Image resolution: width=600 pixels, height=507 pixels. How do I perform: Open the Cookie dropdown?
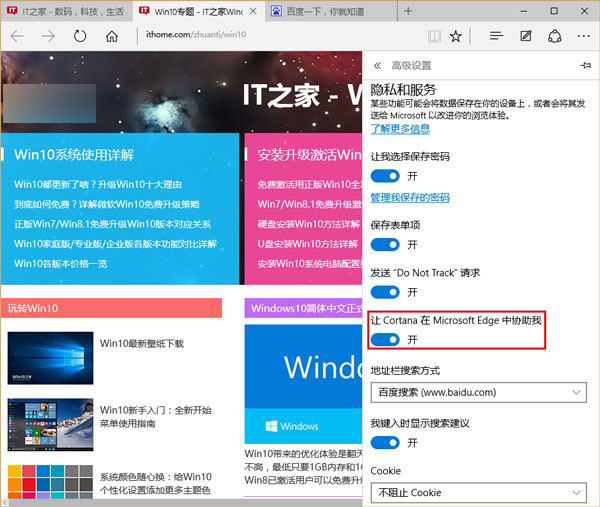tap(478, 492)
